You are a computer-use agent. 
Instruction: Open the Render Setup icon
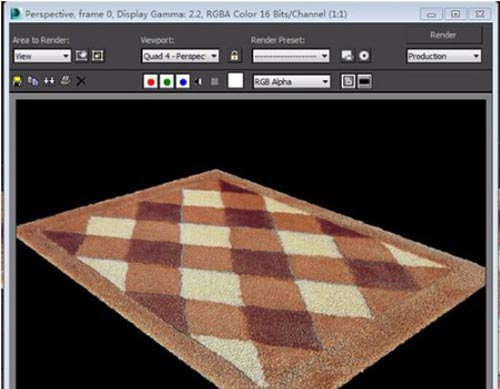(x=347, y=56)
